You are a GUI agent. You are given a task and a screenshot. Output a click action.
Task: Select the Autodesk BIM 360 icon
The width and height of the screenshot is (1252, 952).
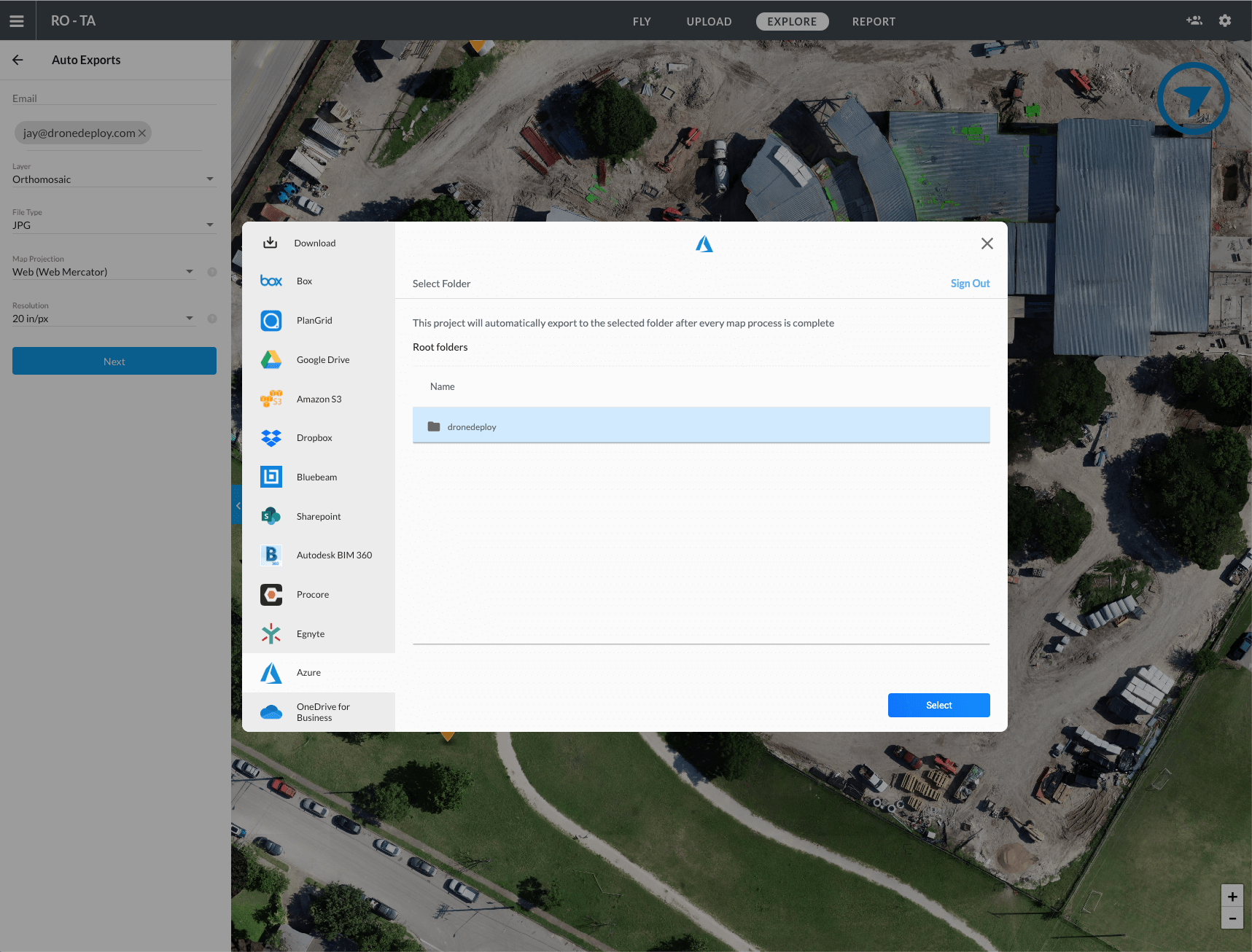[x=271, y=555]
